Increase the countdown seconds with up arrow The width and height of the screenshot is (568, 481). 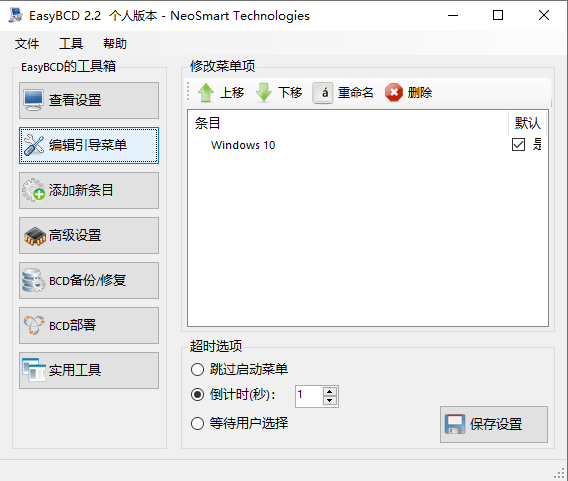coord(330,392)
